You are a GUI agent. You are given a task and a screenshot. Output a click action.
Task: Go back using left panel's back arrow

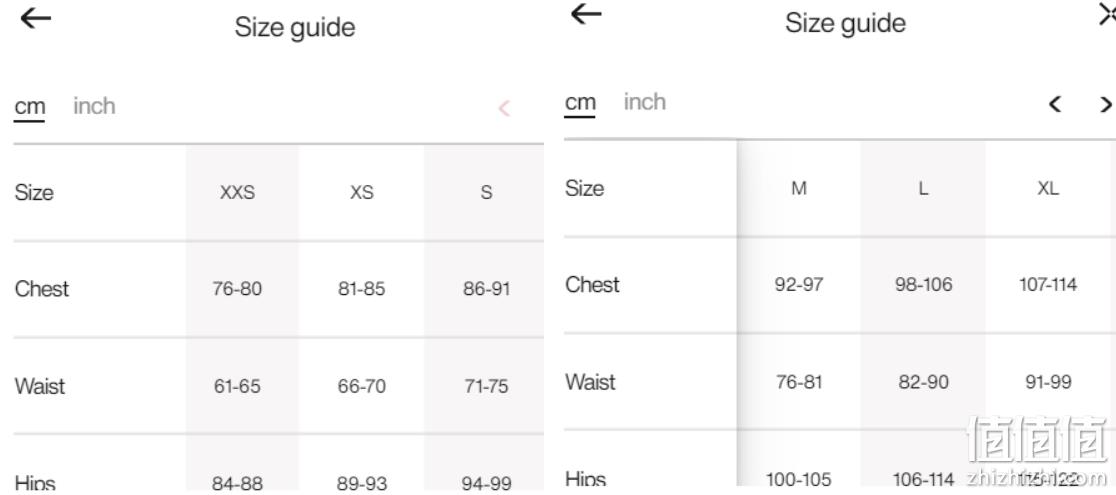pyautogui.click(x=36, y=18)
